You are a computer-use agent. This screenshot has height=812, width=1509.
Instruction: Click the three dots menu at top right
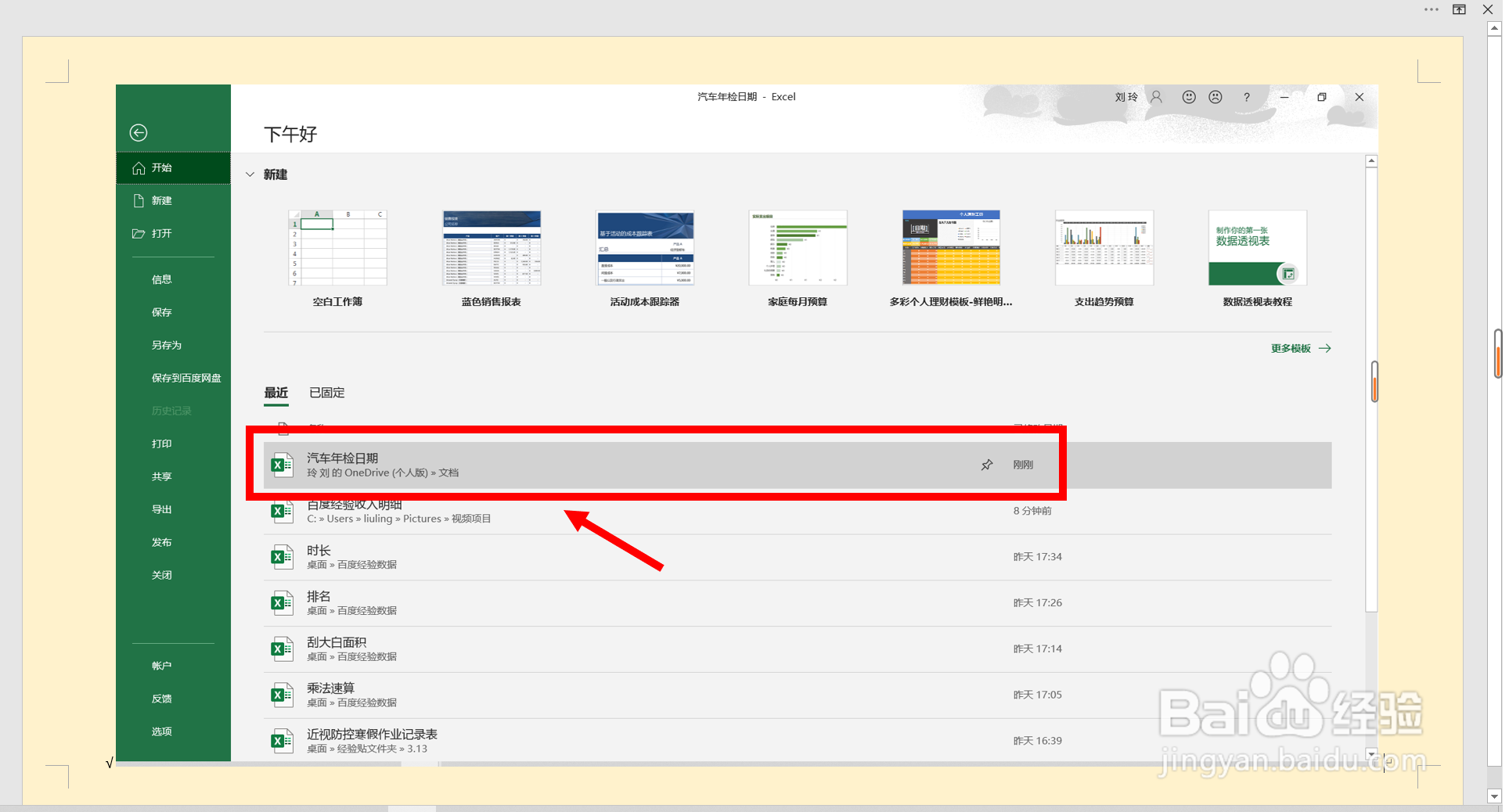coord(1432,9)
